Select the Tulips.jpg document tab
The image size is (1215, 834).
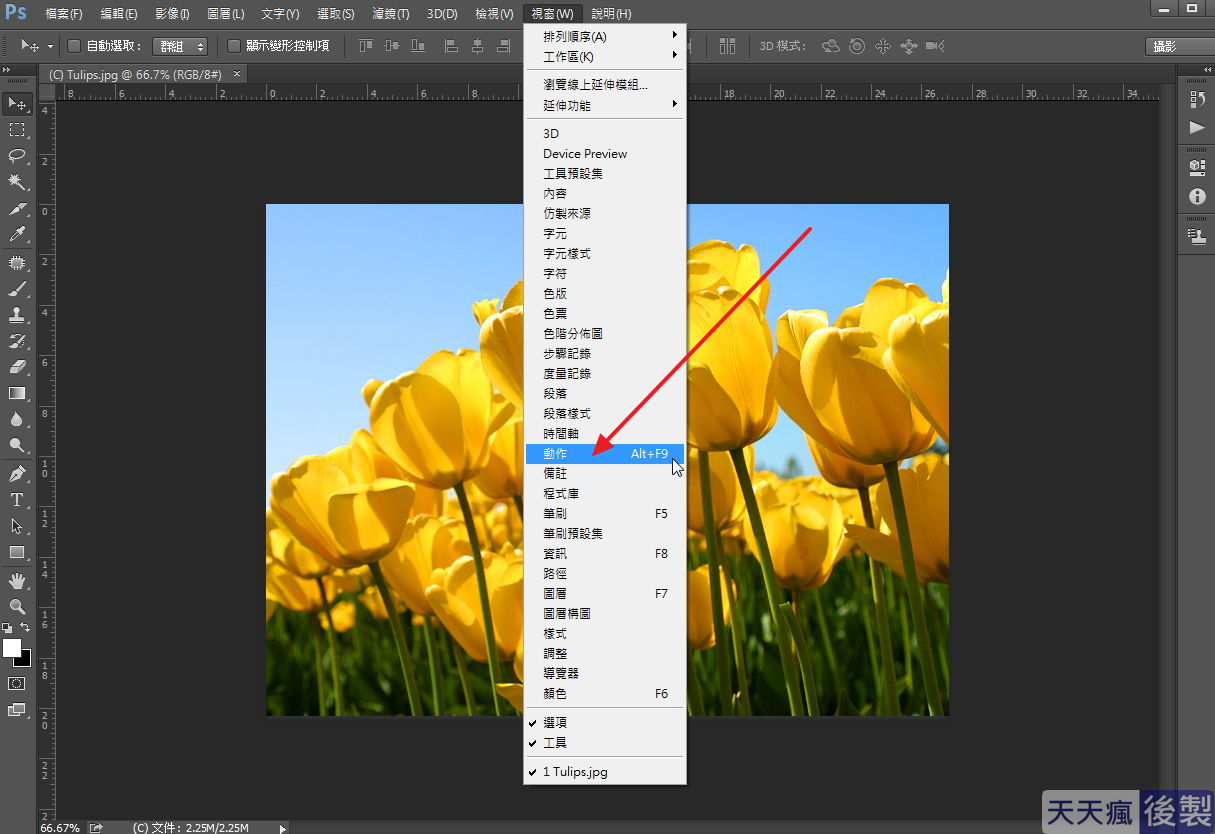point(138,74)
